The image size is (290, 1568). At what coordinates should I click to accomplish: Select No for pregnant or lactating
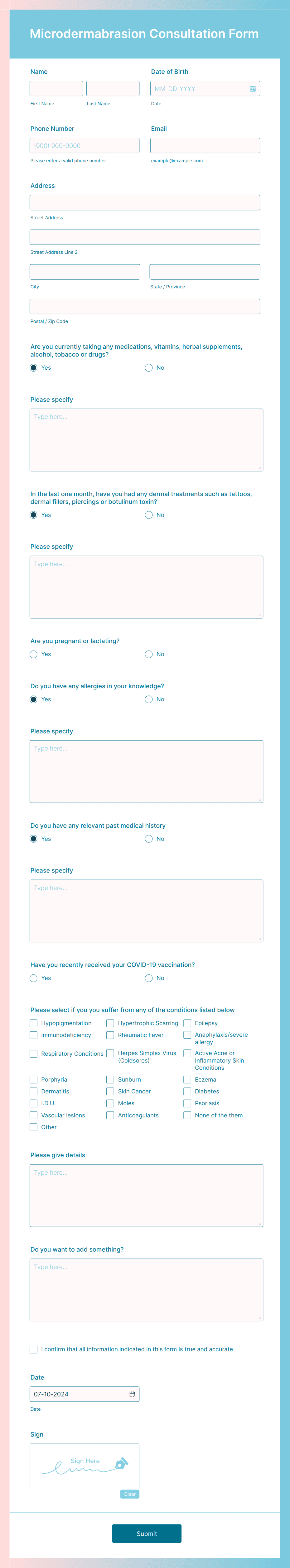149,654
